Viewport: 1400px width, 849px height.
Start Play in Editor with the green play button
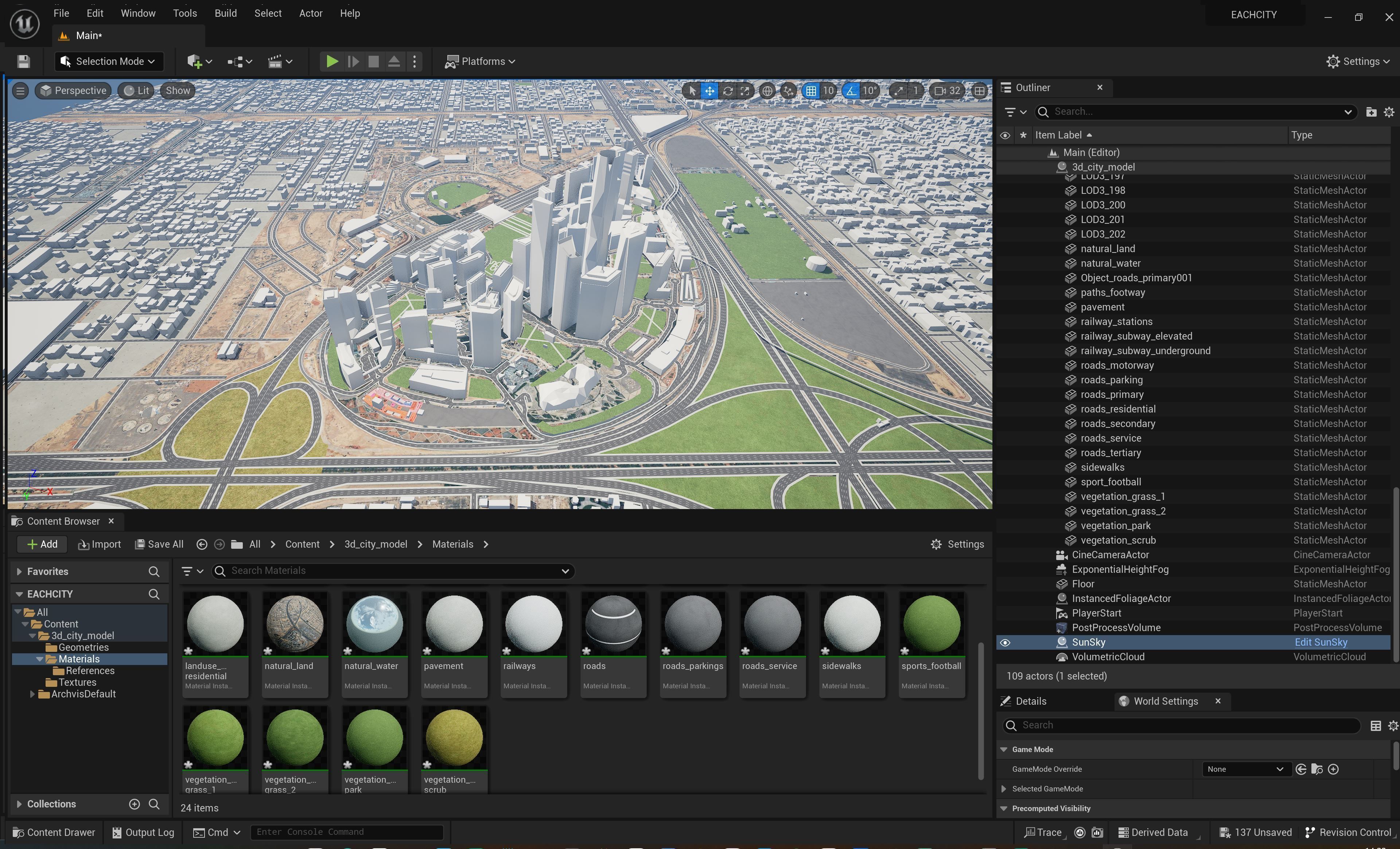point(332,61)
